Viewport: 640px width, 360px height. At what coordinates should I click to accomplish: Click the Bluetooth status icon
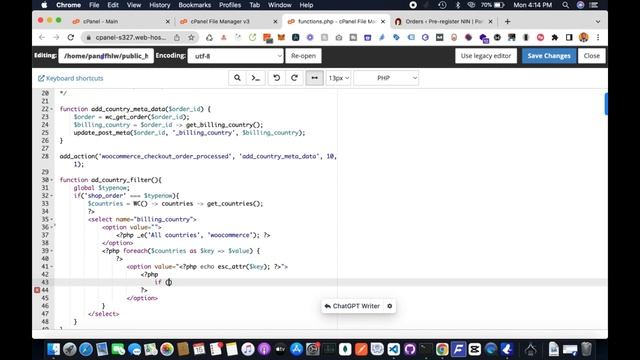coord(458,5)
